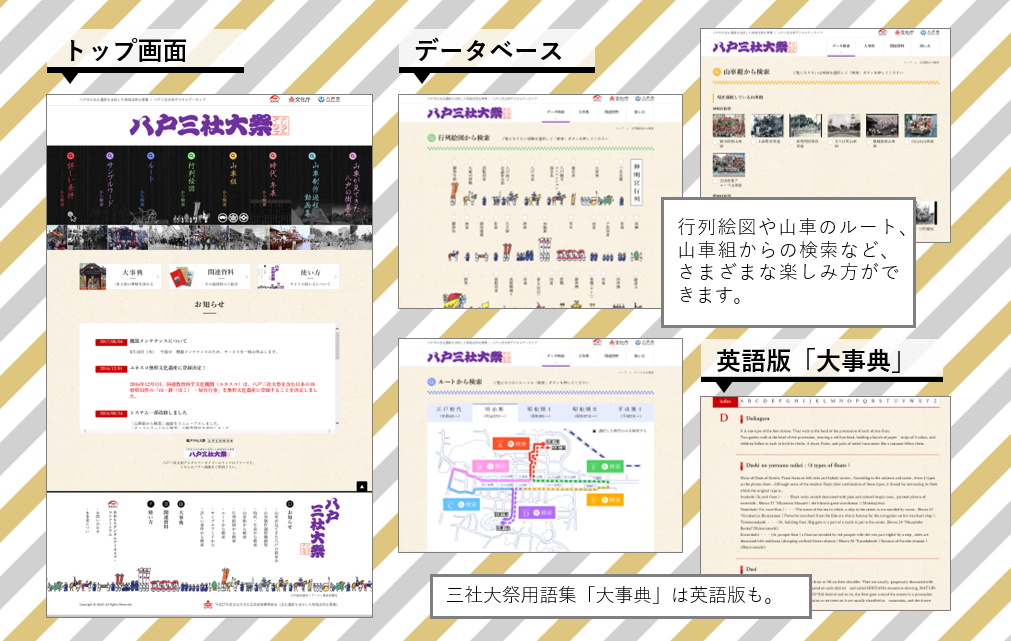Click the pink route B 検索 button
Viewport: 1011px width, 641px height.
click(x=490, y=466)
